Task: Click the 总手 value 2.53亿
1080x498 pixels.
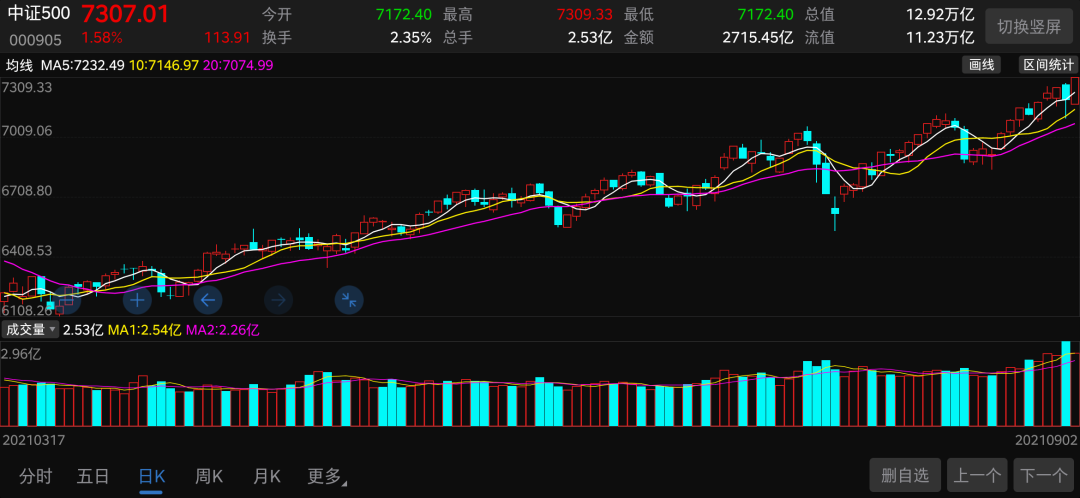Action: coord(590,37)
